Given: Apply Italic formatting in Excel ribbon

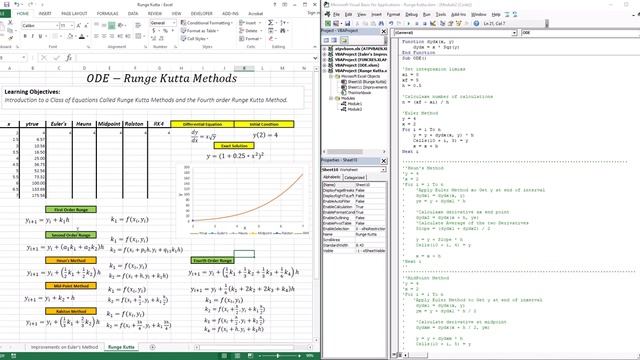Looking at the screenshot, I should 33,36.
